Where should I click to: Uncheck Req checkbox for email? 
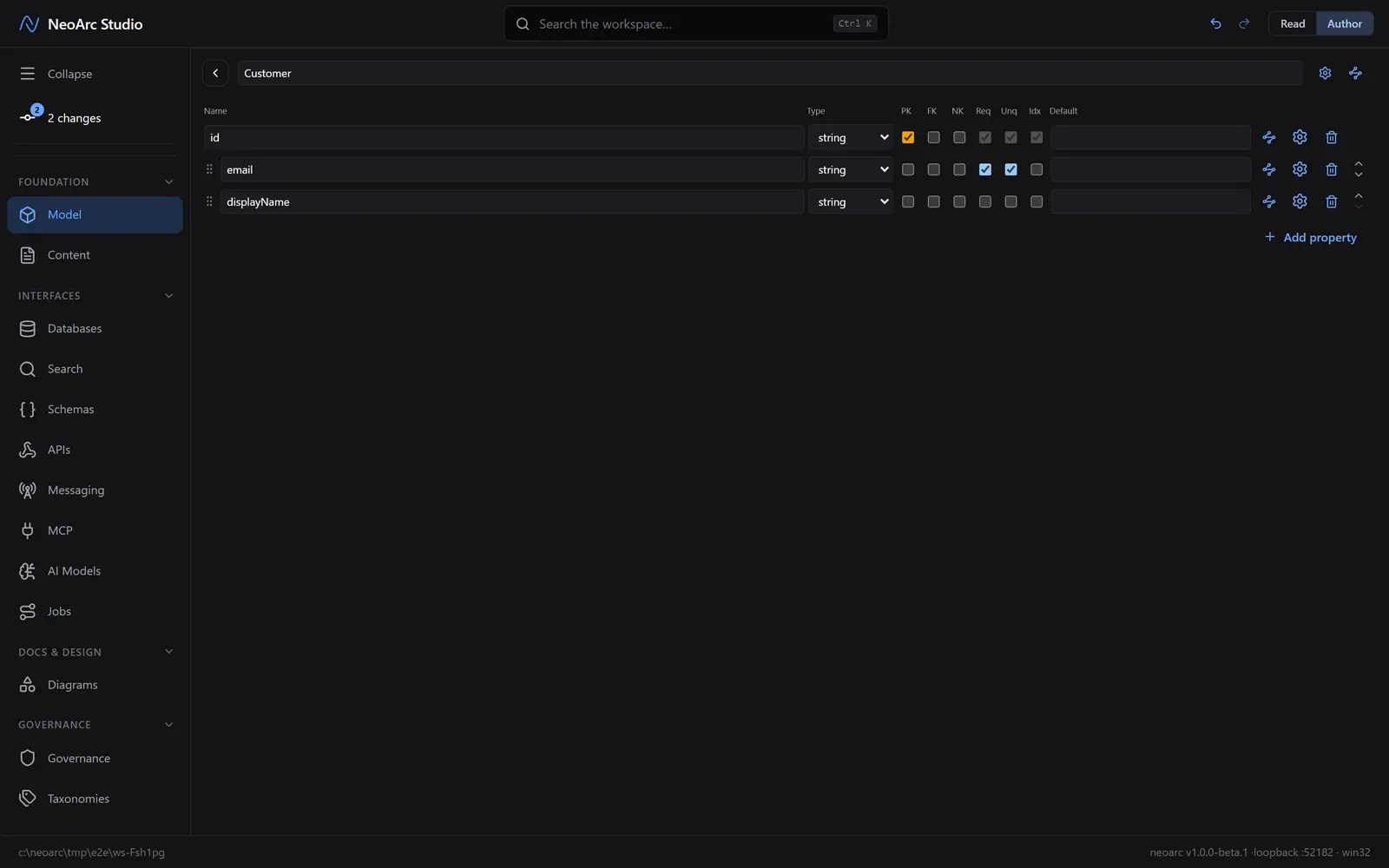(x=984, y=169)
